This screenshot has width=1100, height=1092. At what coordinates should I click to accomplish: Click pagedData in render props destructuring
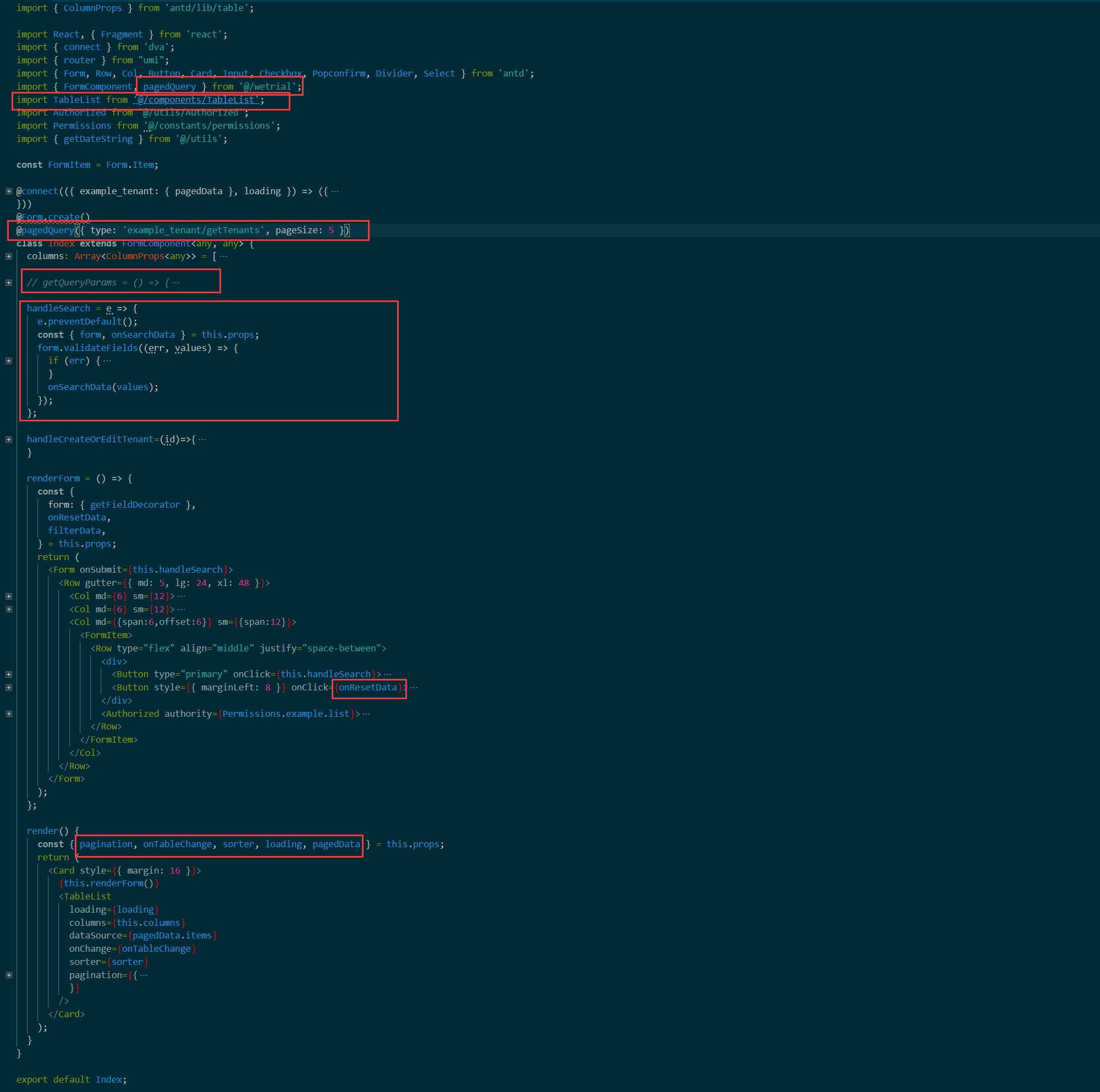[336, 844]
